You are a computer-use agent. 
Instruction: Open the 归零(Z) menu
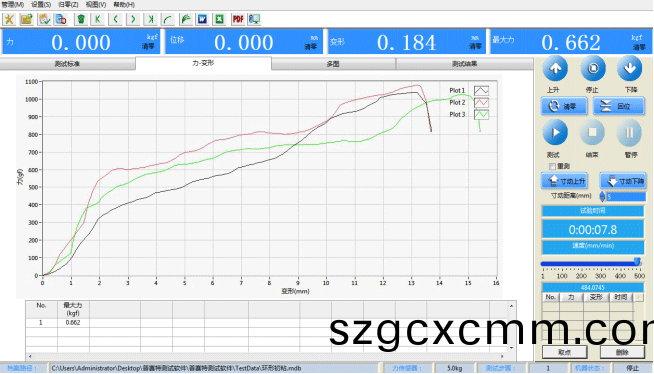(68, 5)
